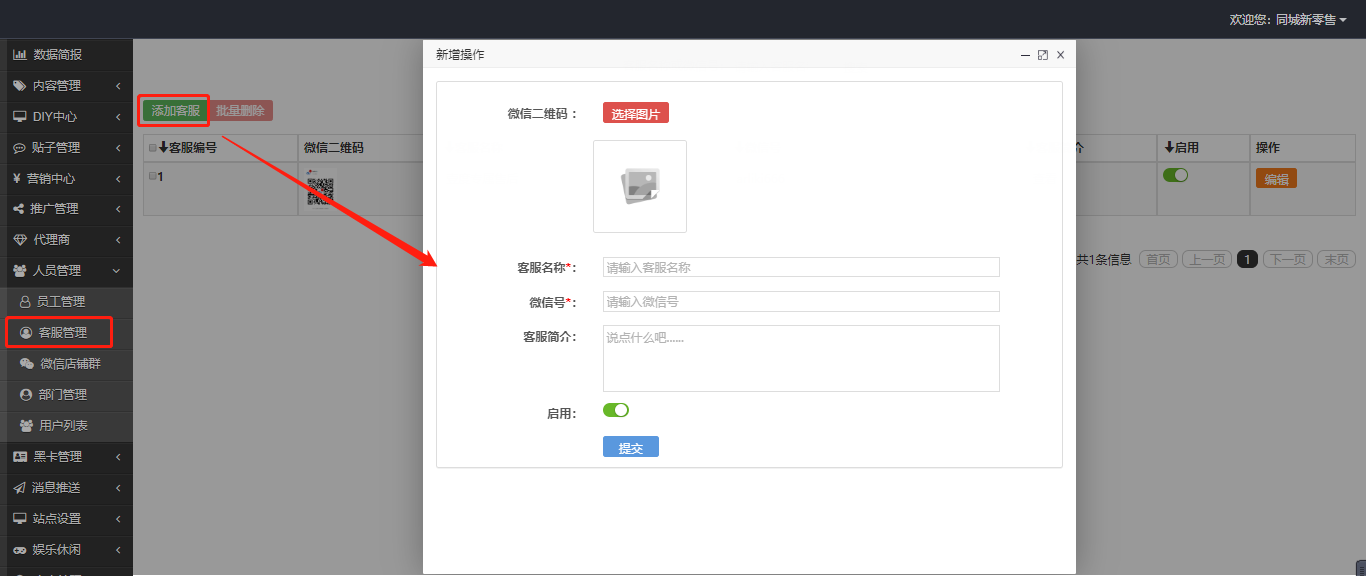Click the 提交 submit button
This screenshot has width=1366, height=576.
[631, 447]
